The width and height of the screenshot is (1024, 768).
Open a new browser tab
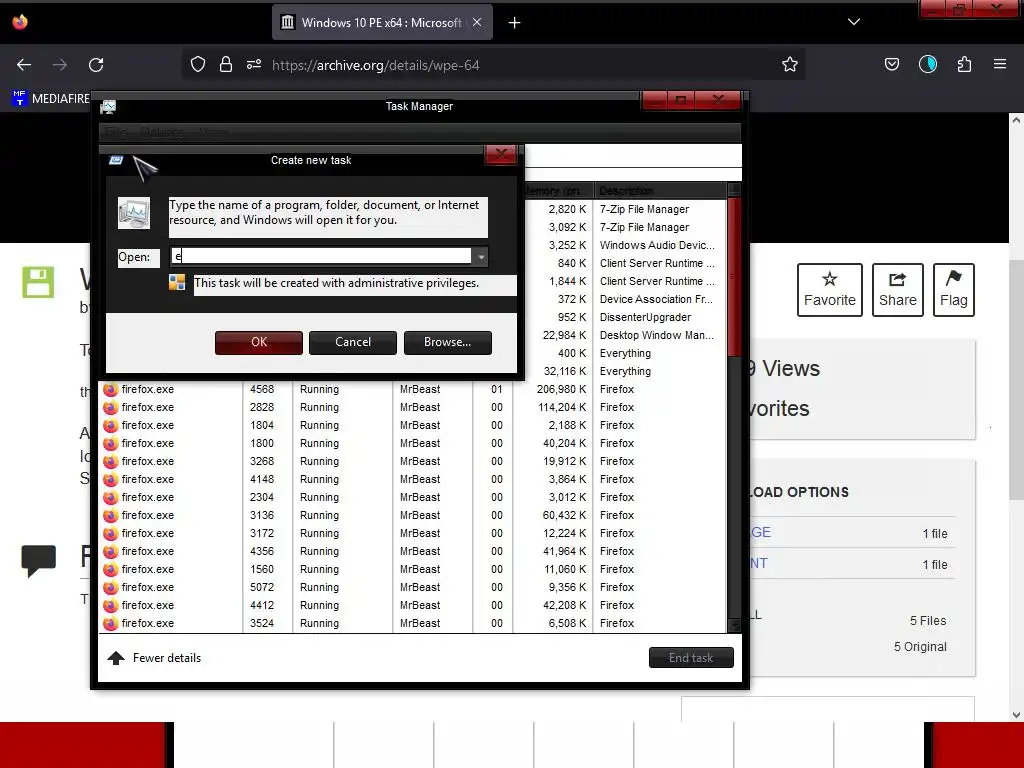515,23
